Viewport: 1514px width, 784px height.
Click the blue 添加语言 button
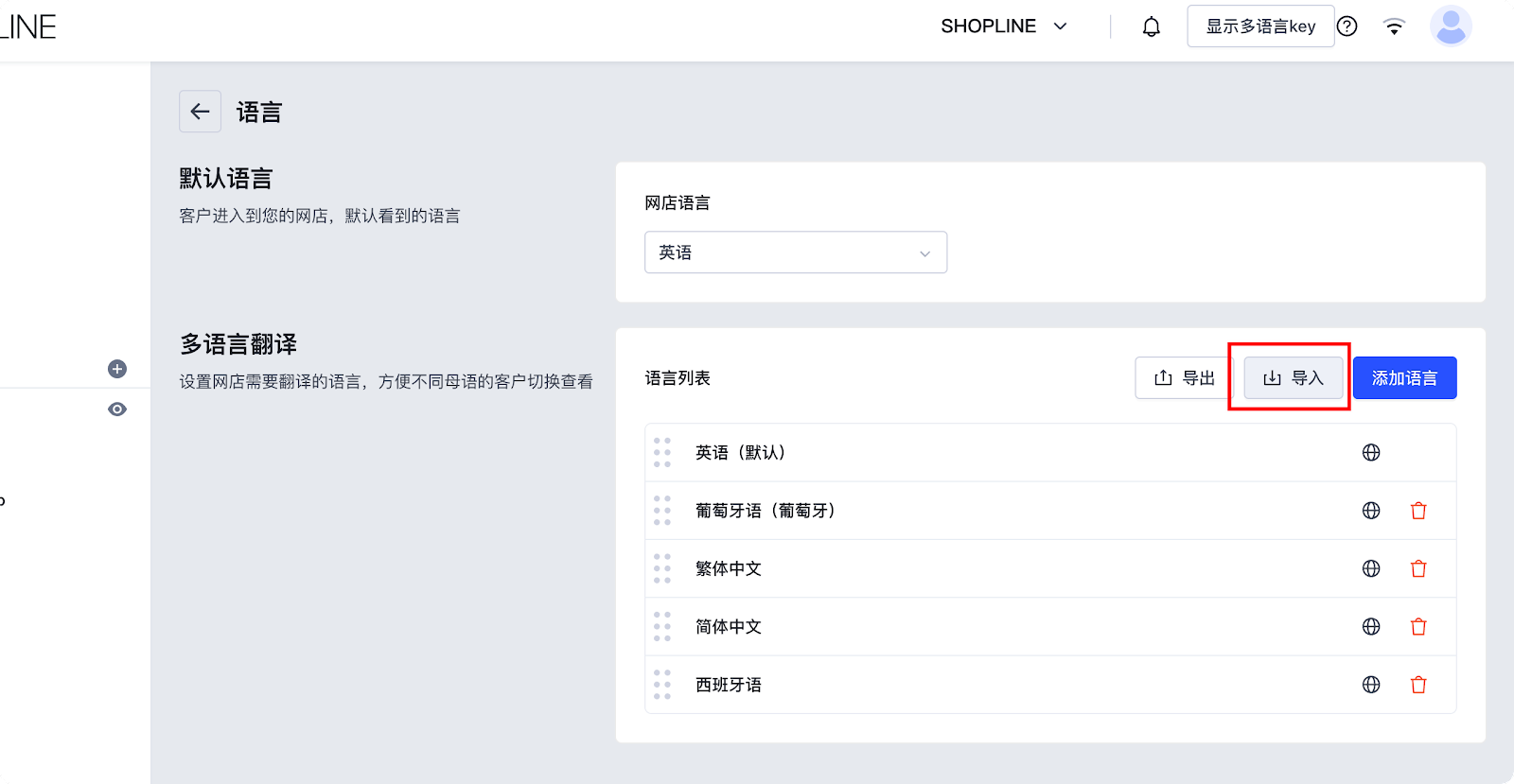[x=1404, y=378]
